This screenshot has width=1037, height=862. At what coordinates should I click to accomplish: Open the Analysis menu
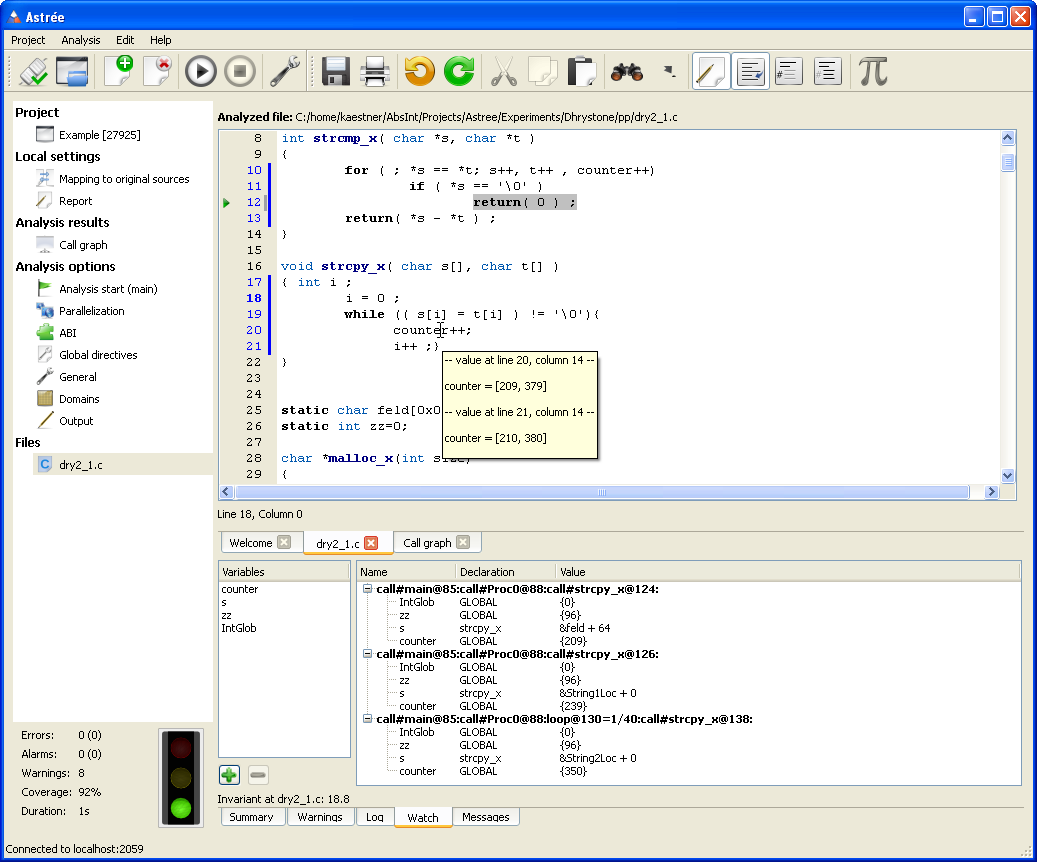click(81, 40)
